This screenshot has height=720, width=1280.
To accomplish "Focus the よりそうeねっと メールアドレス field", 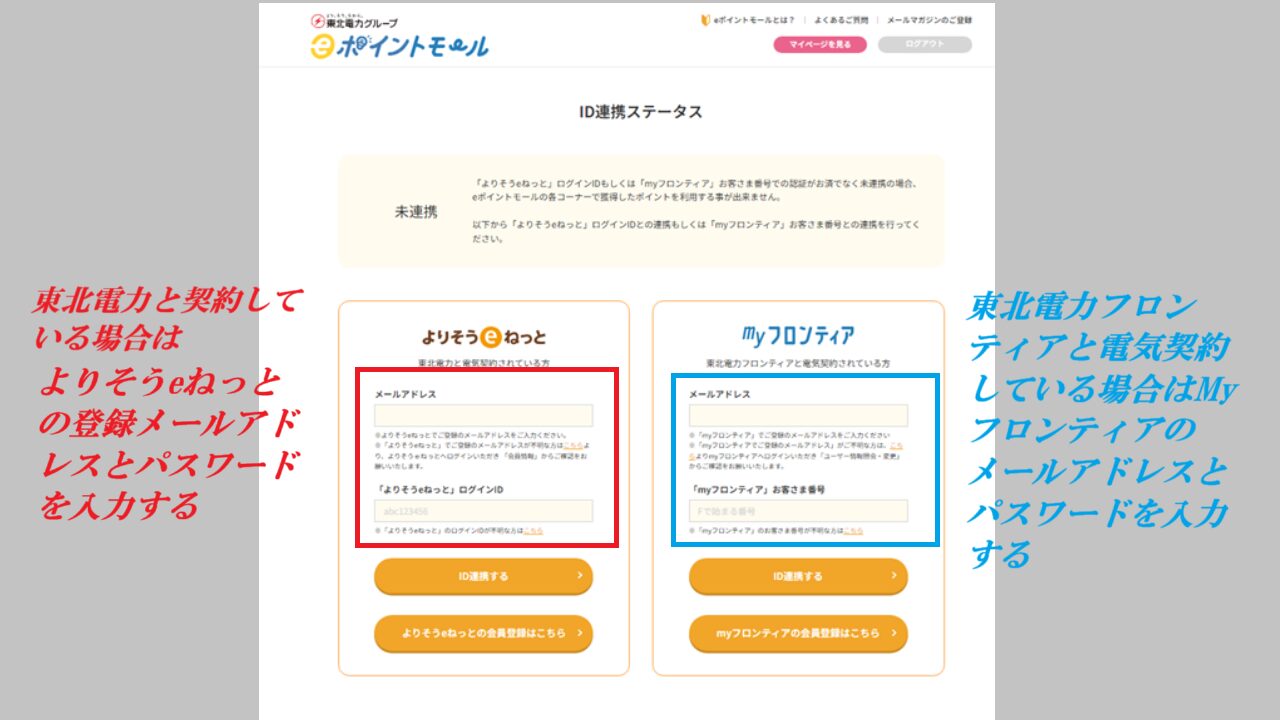I will tap(484, 415).
